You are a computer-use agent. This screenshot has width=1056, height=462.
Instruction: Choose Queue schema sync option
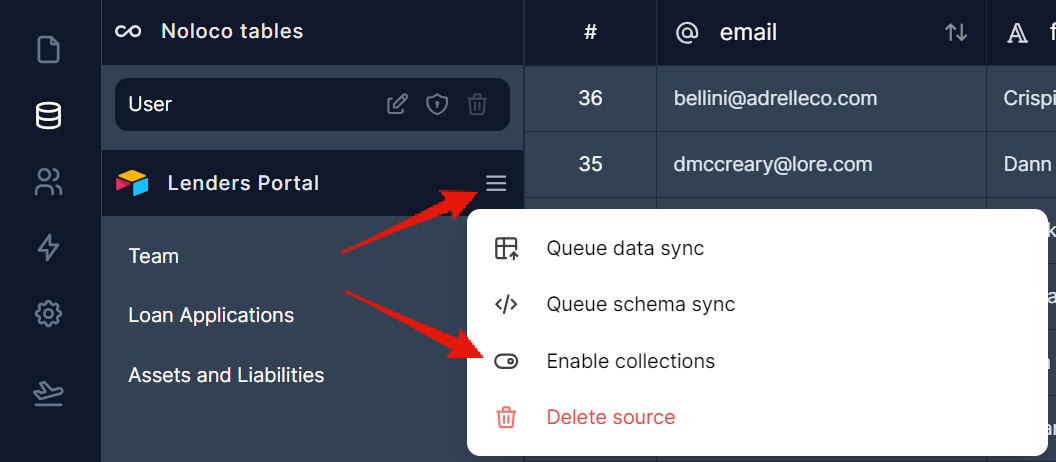coord(640,305)
